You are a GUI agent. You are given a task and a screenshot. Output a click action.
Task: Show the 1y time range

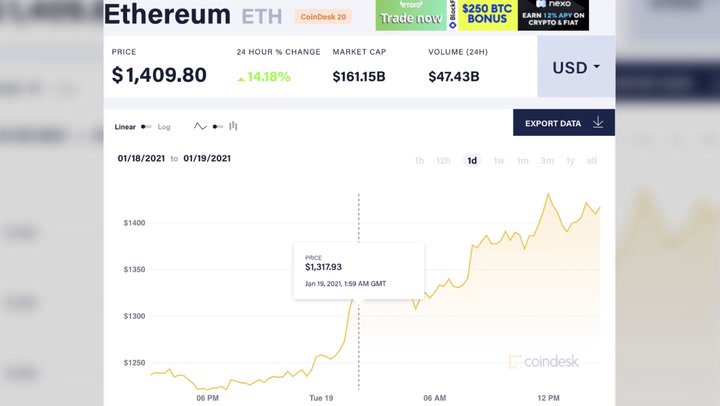click(570, 161)
